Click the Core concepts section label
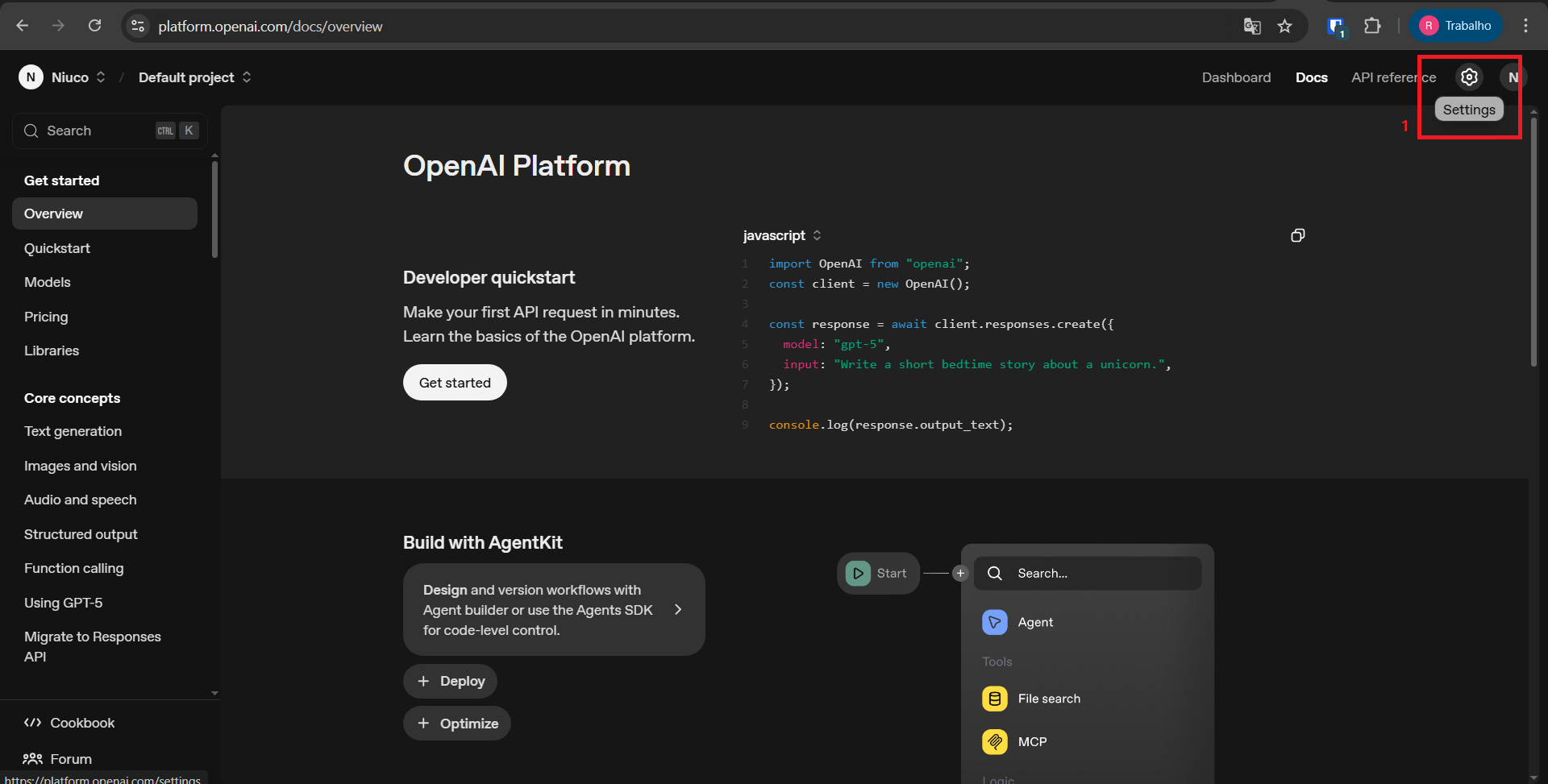The width and height of the screenshot is (1548, 784). 72,398
